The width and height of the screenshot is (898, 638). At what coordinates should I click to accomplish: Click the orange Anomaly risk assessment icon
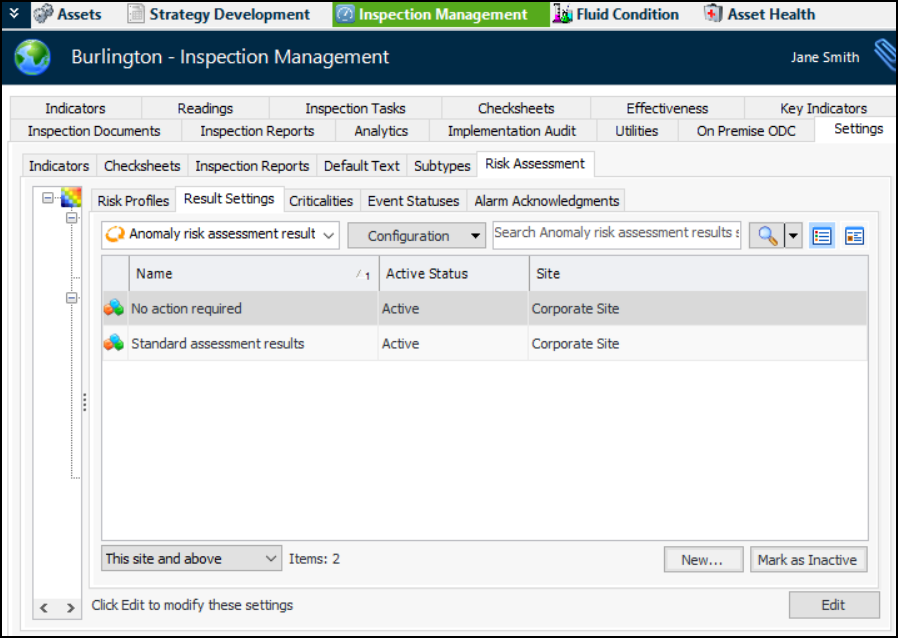coord(115,234)
